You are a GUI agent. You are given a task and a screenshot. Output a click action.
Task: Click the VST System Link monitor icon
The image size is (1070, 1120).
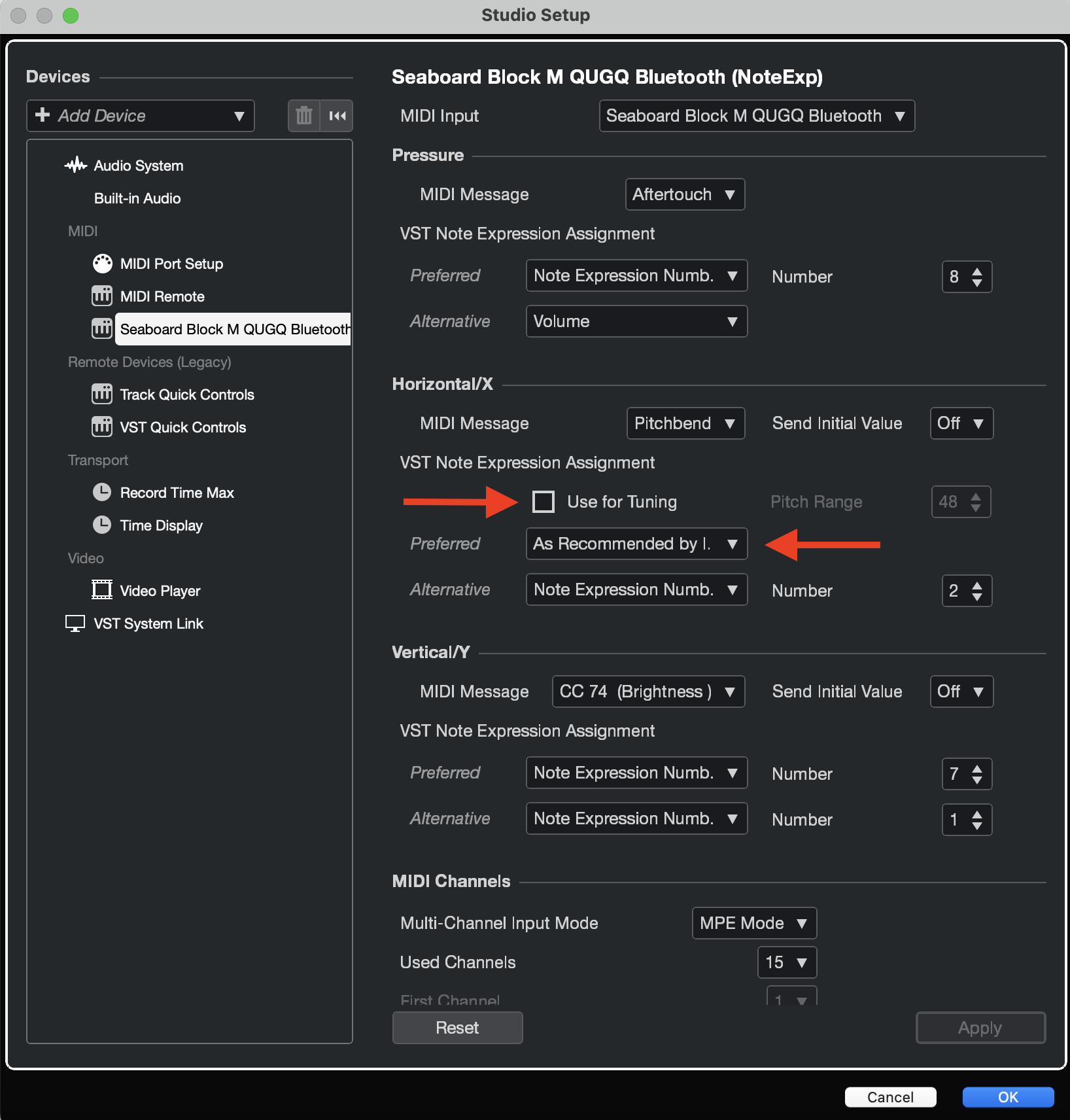75,623
